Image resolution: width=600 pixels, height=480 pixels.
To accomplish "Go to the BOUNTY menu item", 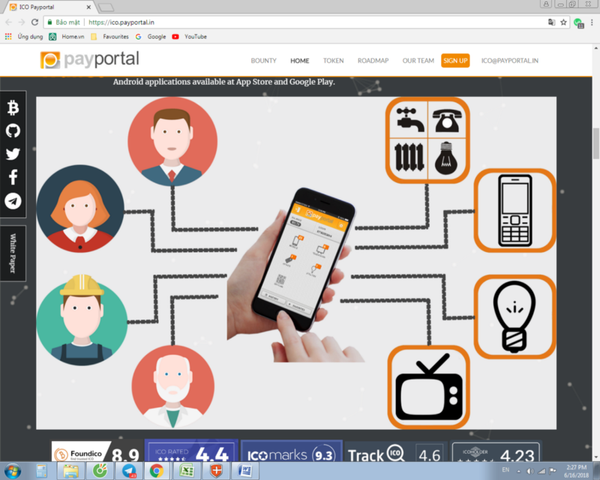I will [x=263, y=60].
